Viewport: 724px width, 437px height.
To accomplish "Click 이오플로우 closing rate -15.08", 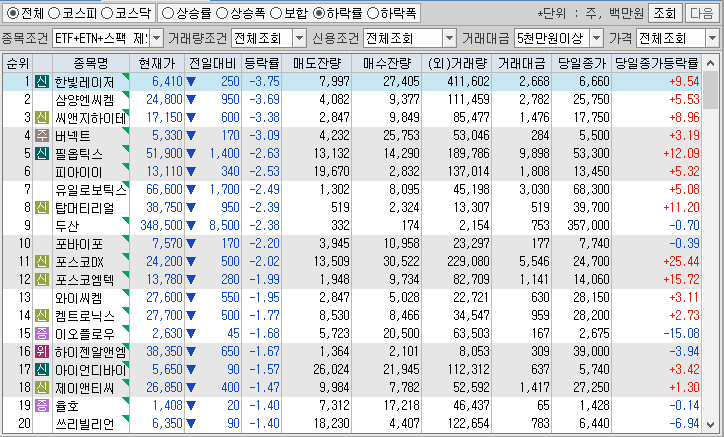I will [x=681, y=334].
